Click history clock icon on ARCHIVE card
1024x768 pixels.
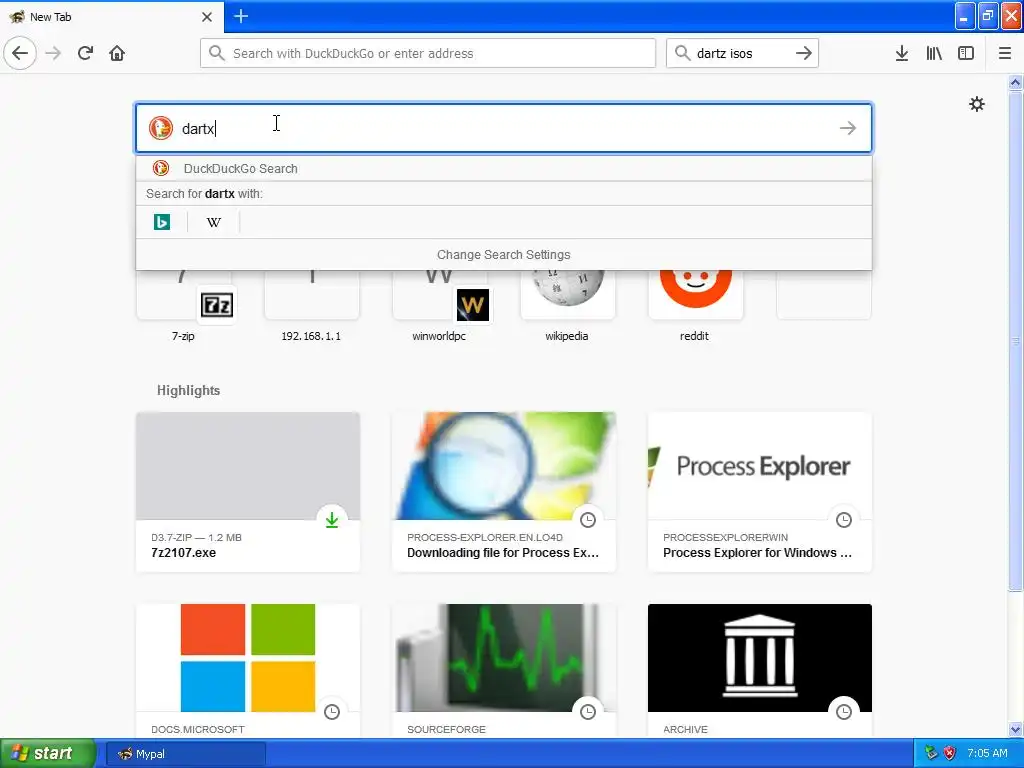[844, 712]
